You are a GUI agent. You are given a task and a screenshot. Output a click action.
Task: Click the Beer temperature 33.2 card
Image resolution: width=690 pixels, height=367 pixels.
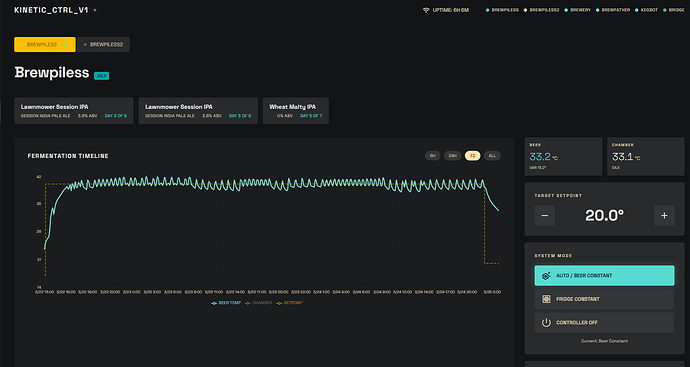563,157
